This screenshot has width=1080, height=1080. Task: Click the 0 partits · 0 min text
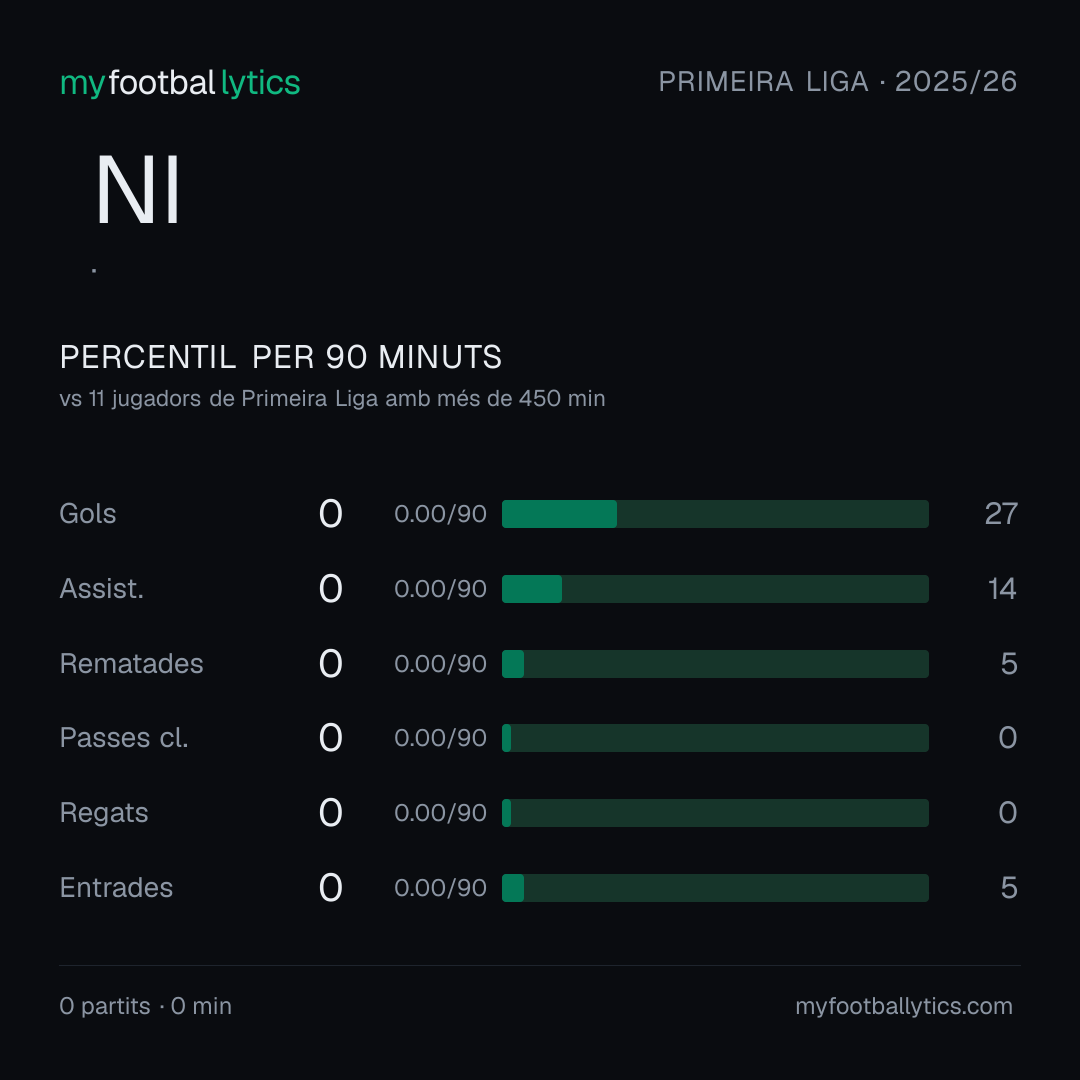point(145,1006)
